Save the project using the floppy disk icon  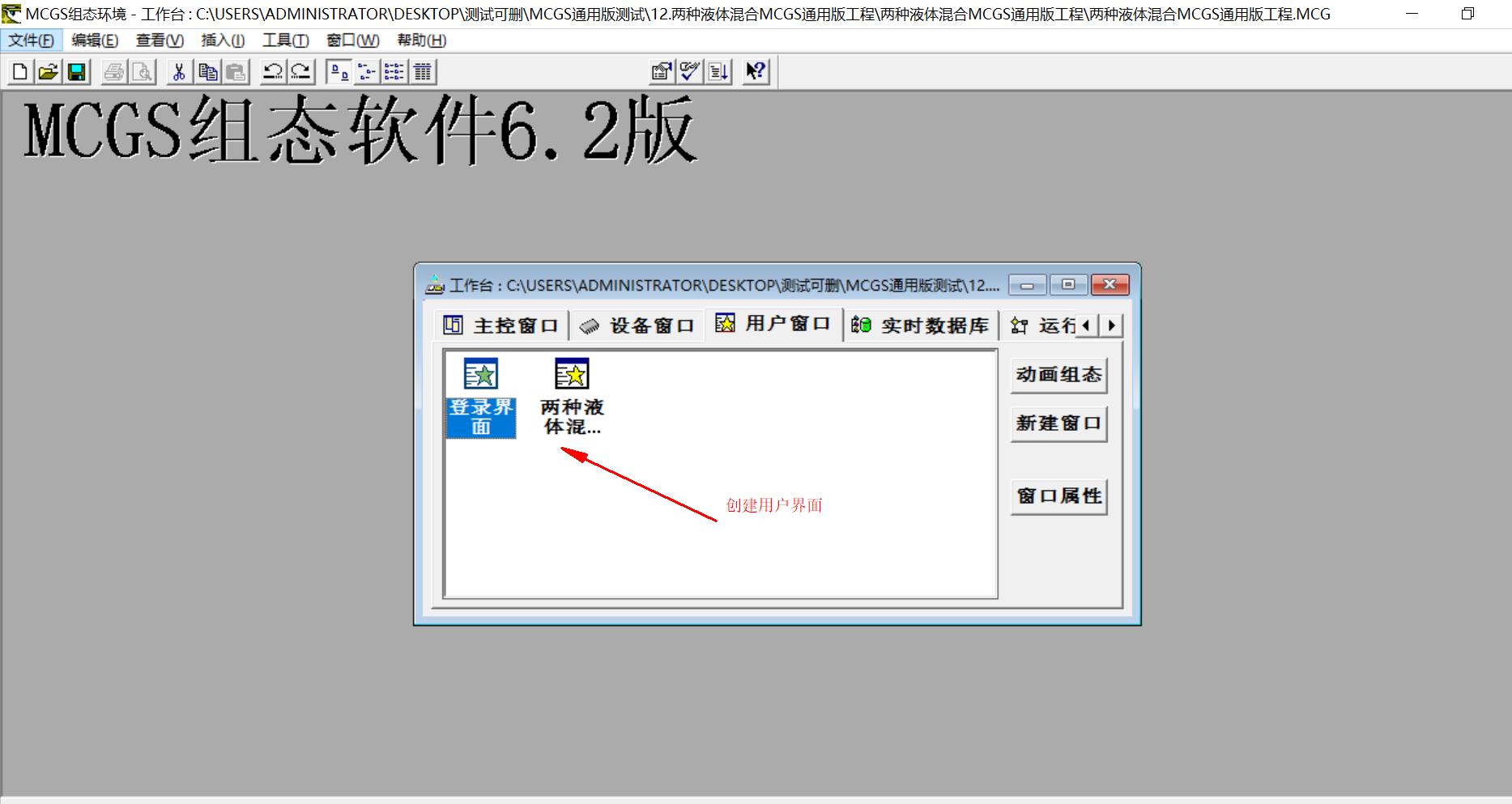pyautogui.click(x=76, y=71)
